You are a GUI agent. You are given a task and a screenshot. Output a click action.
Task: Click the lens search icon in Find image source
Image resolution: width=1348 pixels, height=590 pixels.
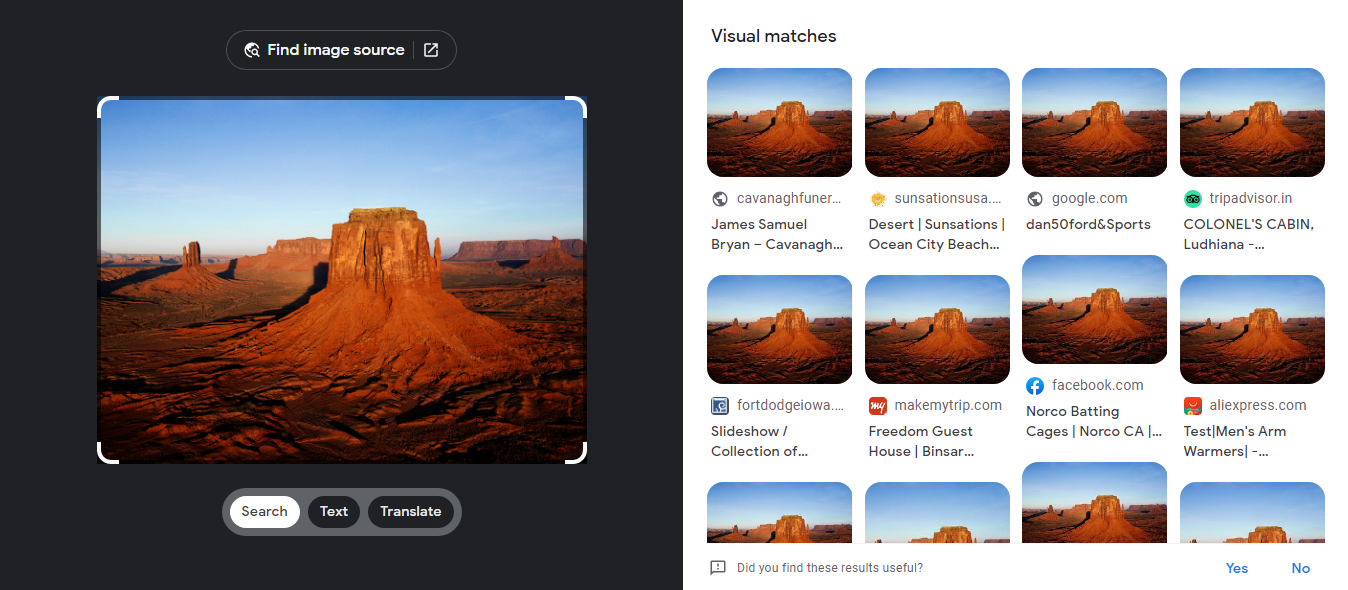(252, 50)
